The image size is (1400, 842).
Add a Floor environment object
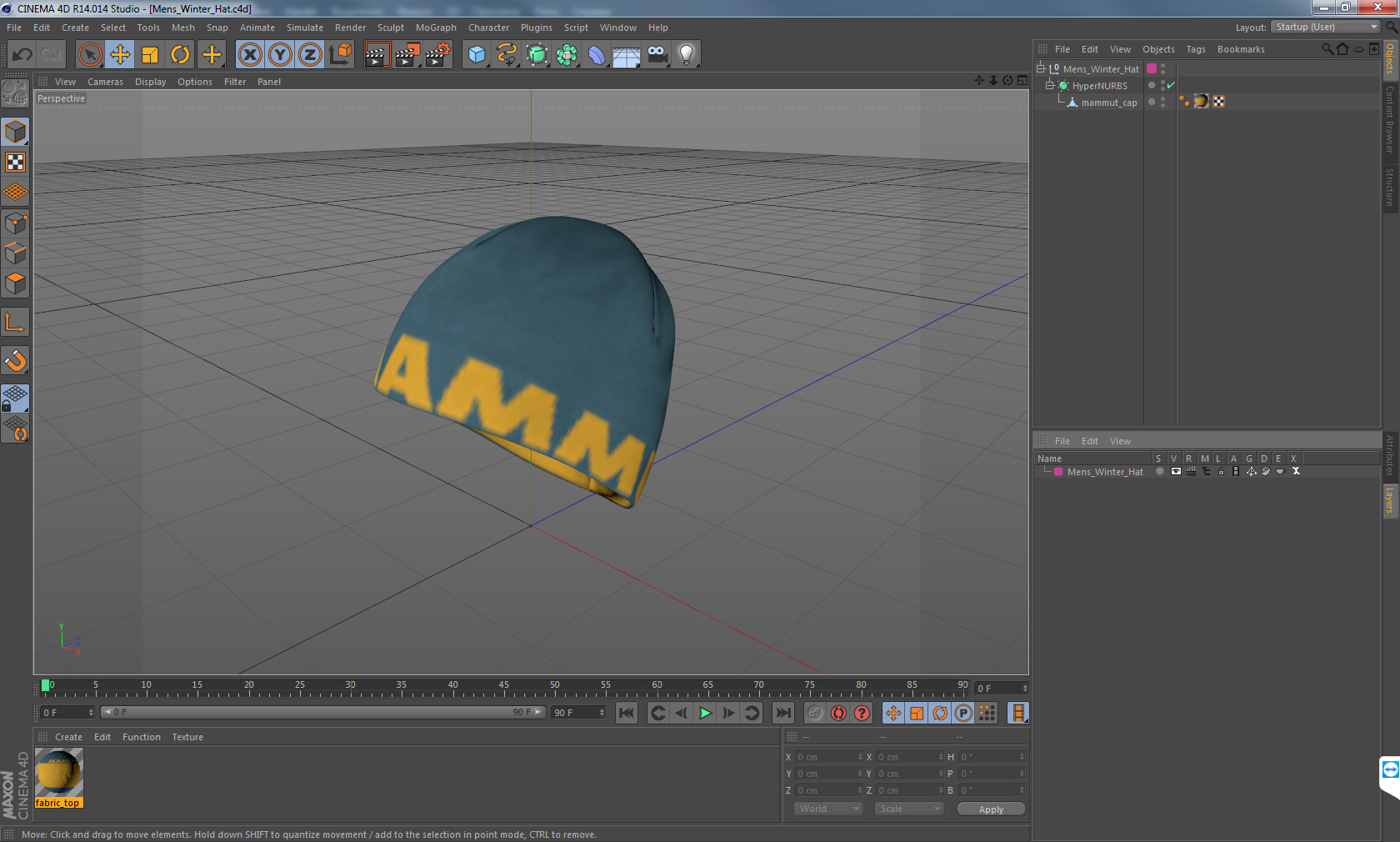(x=627, y=55)
